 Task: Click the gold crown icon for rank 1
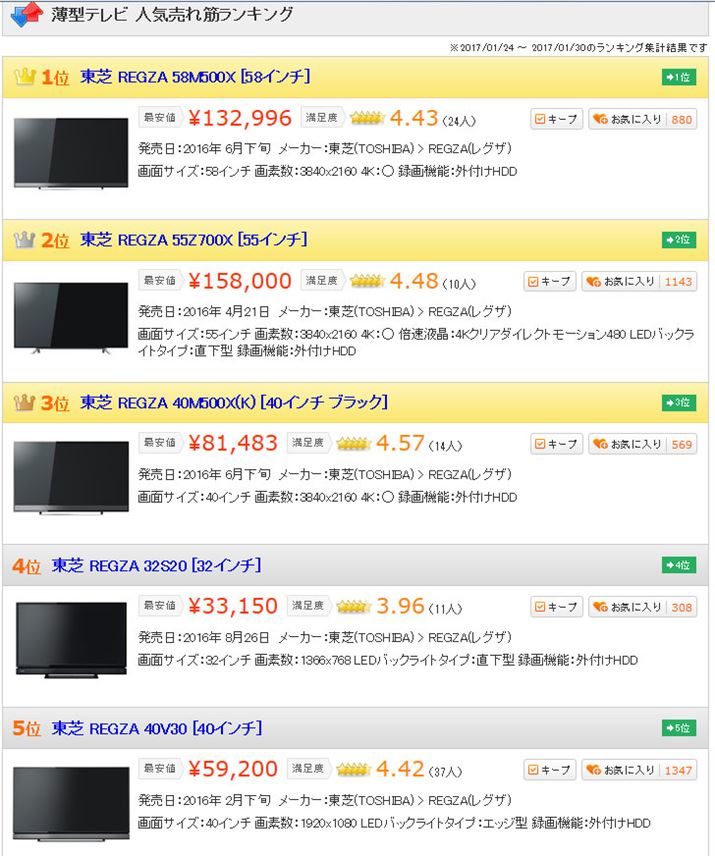pyautogui.click(x=25, y=77)
